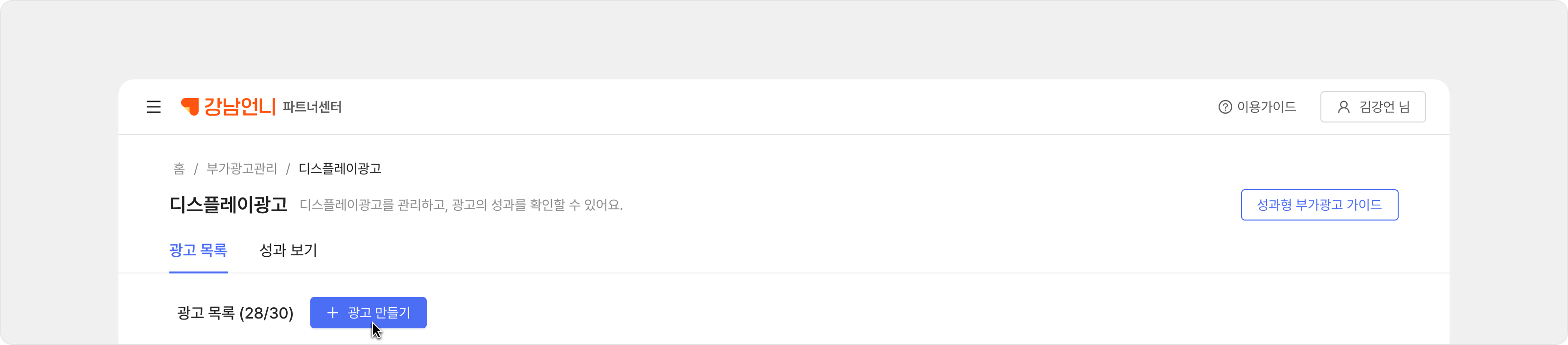Viewport: 1568px width, 345px height.
Task: Navigate to 부가광고관리 breadcrumb link
Action: pyautogui.click(x=242, y=169)
